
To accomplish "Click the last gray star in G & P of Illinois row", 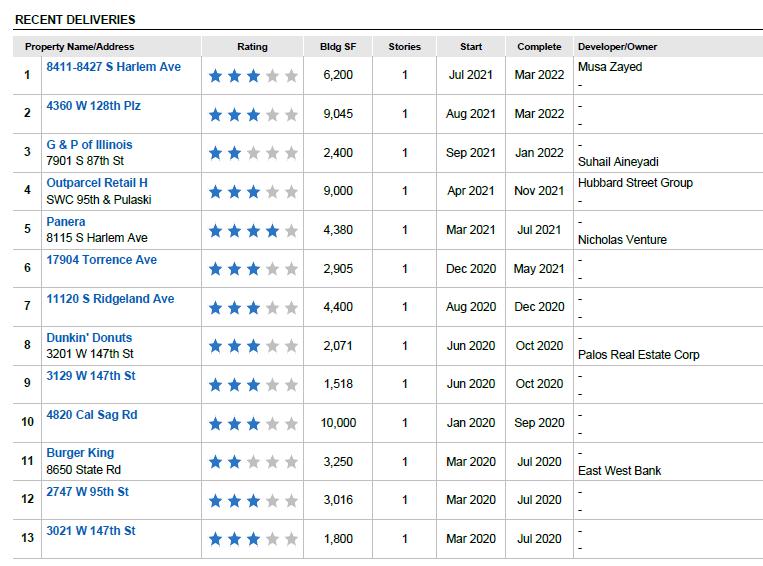I will tap(291, 153).
